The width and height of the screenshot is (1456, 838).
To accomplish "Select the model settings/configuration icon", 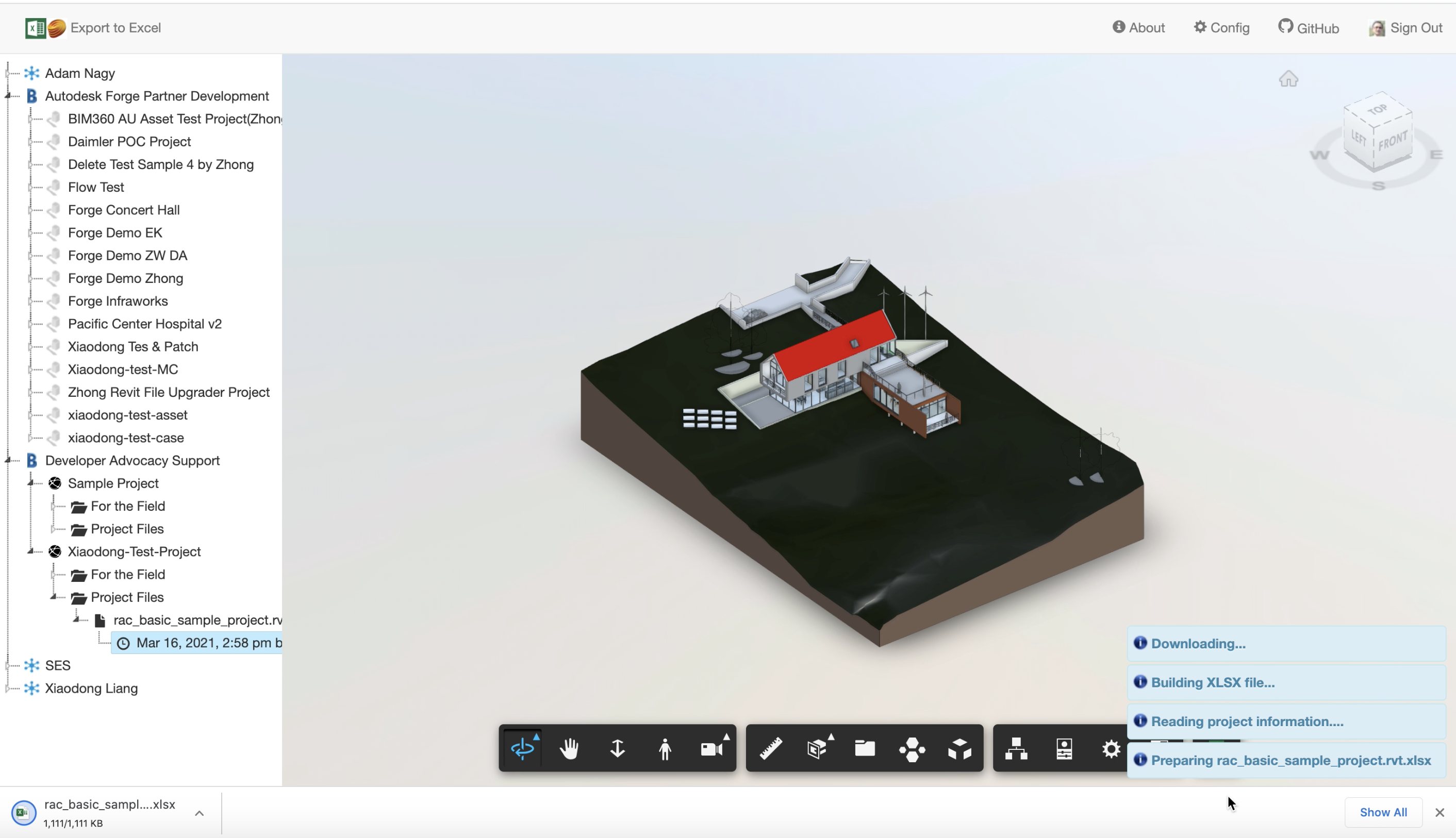I will pyautogui.click(x=1110, y=748).
